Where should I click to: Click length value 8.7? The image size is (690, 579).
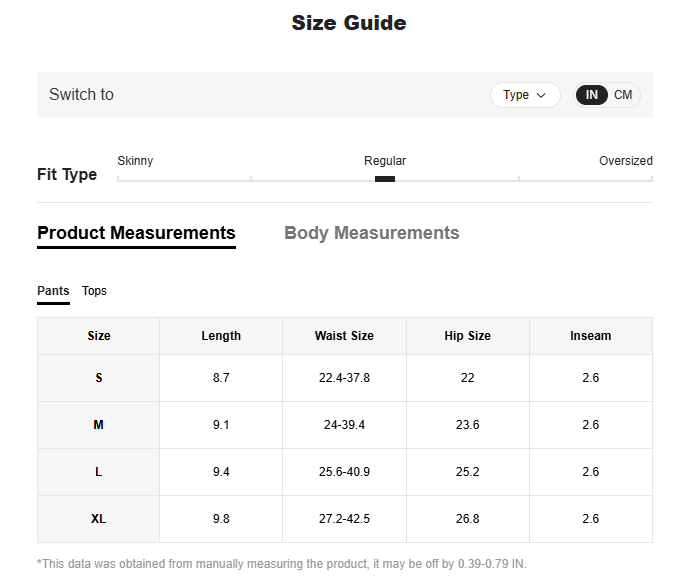click(x=221, y=378)
